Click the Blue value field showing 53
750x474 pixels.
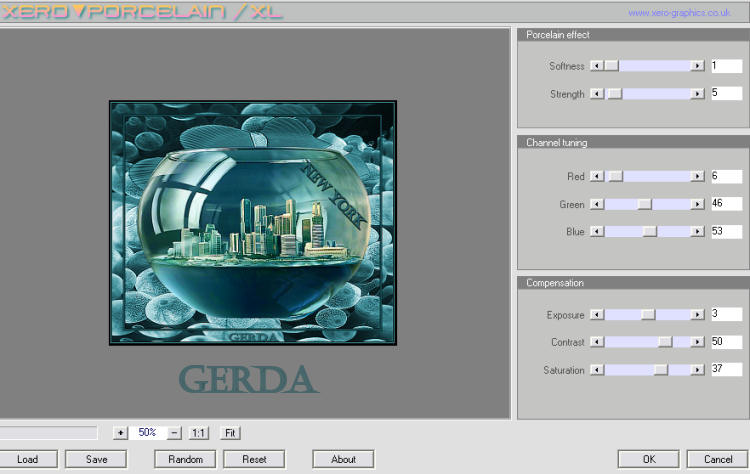tap(727, 231)
